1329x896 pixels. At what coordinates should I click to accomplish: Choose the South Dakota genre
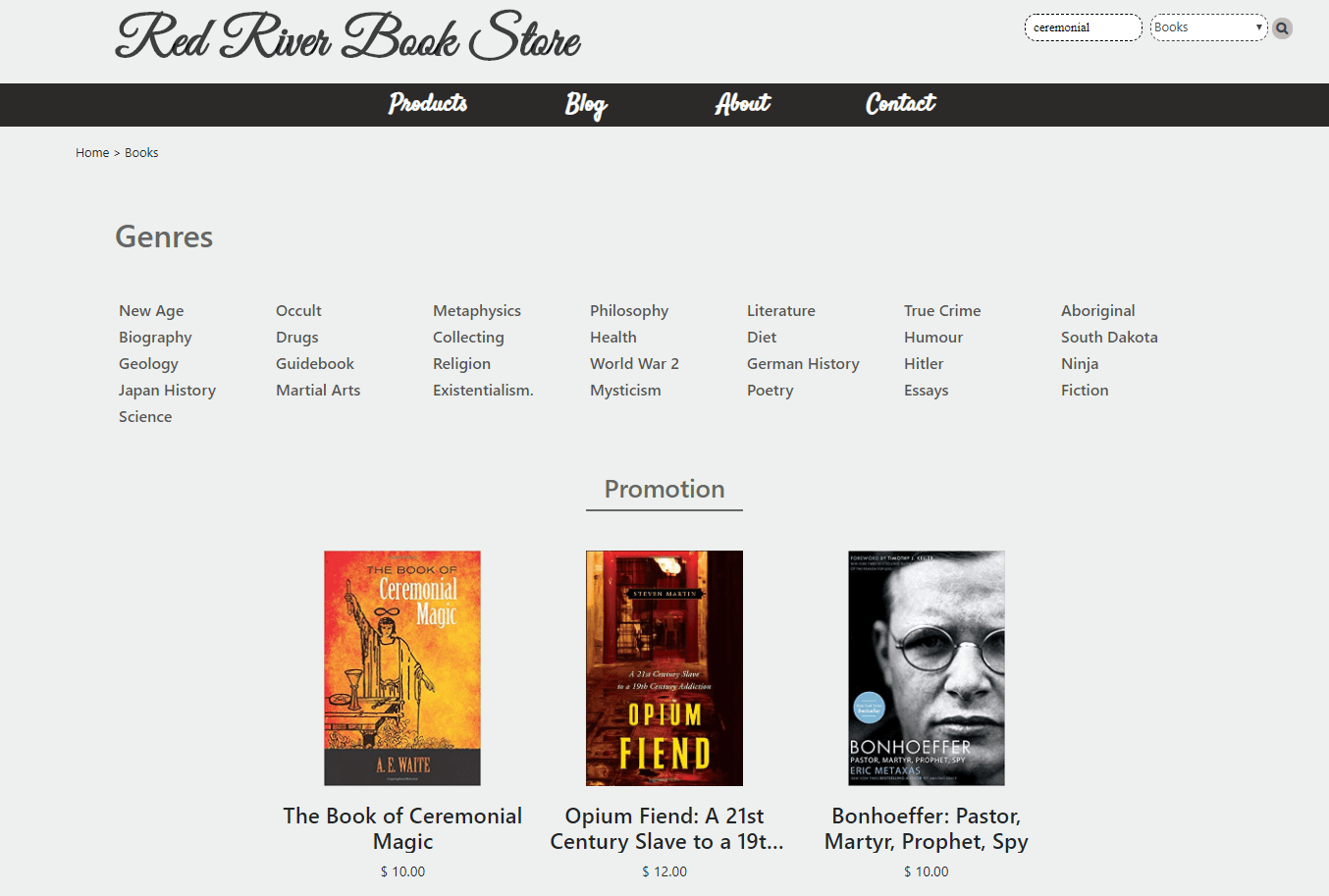1109,338
